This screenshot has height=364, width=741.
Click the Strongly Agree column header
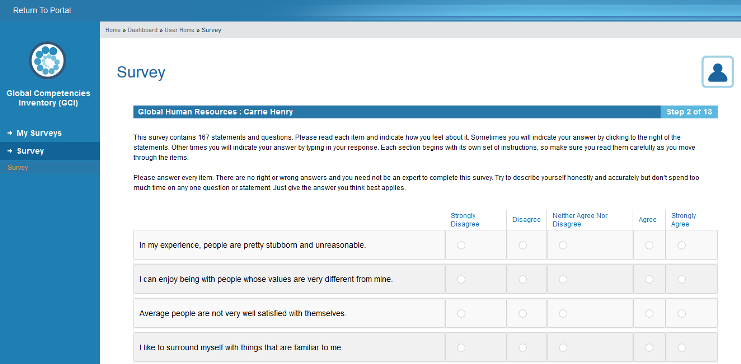pyautogui.click(x=683, y=220)
